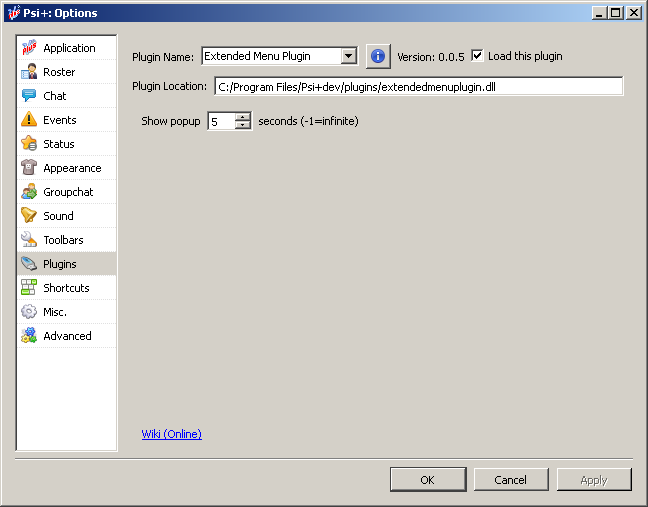This screenshot has height=507, width=648.
Task: Open the Wiki (Online) link
Action: (171, 434)
